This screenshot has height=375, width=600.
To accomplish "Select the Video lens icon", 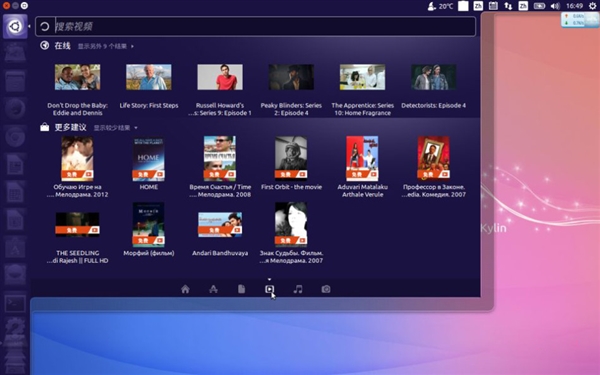I will click(269, 289).
